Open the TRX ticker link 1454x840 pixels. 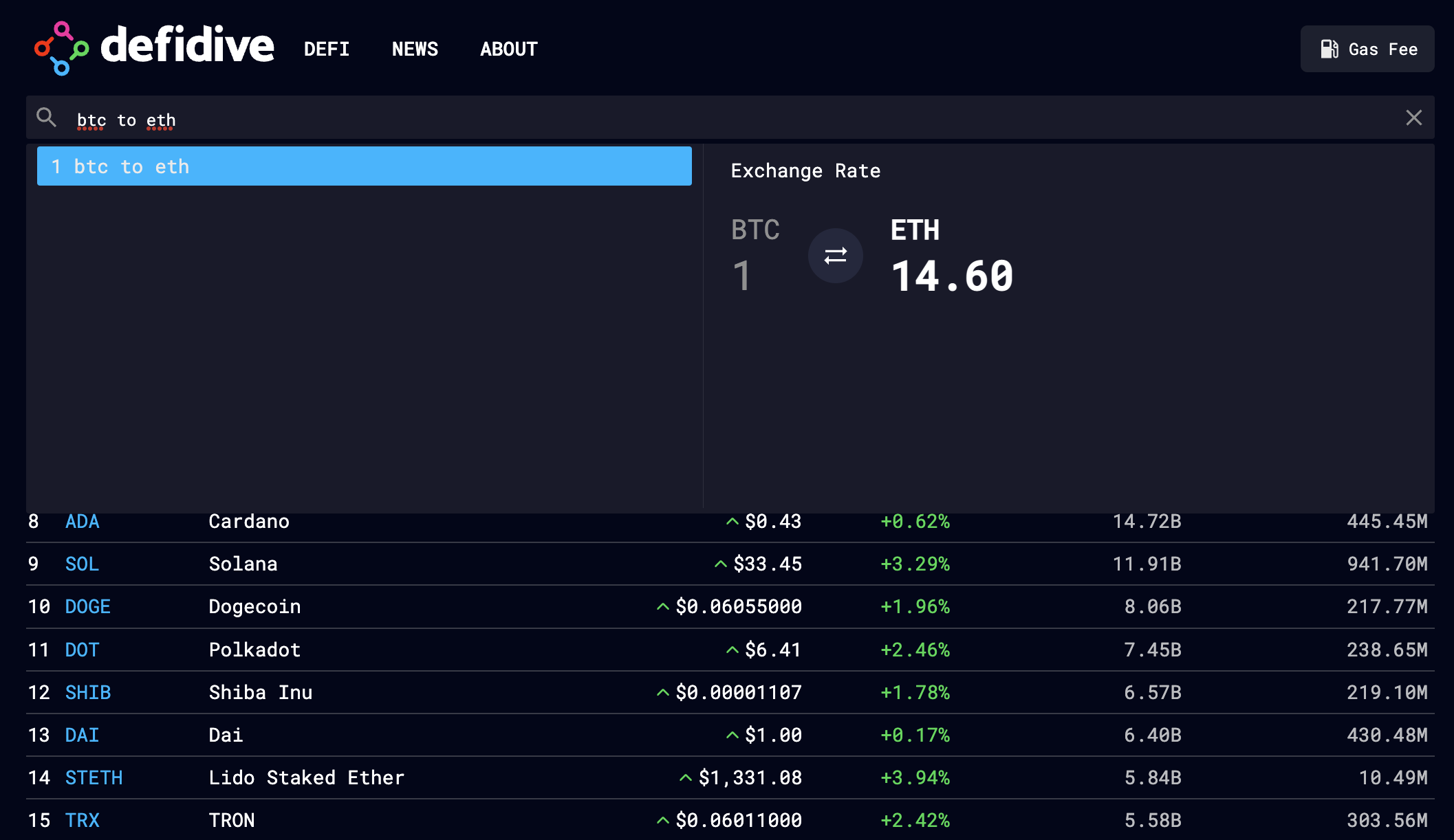tap(83, 821)
